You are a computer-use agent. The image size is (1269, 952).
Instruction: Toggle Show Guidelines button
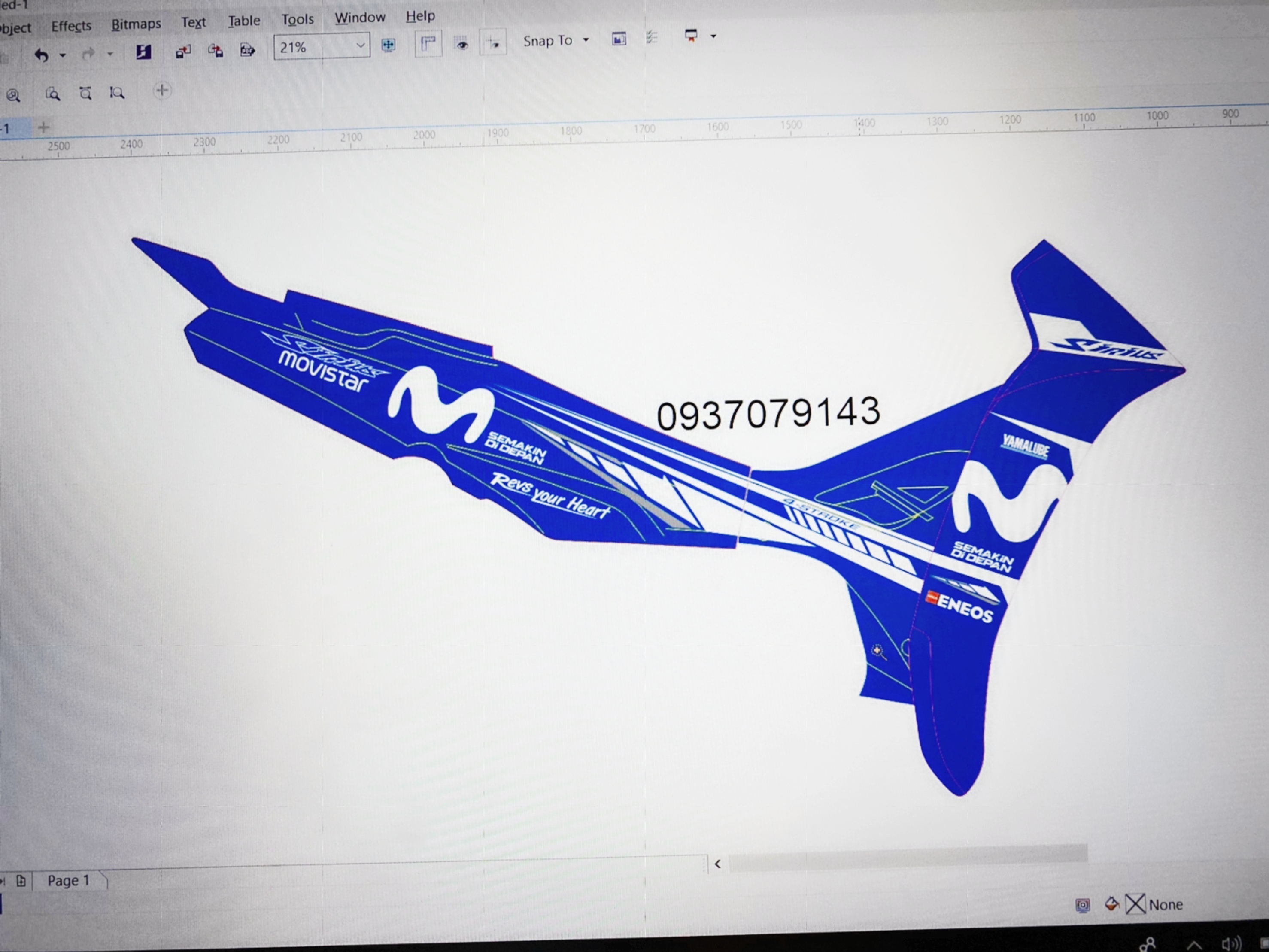point(493,42)
